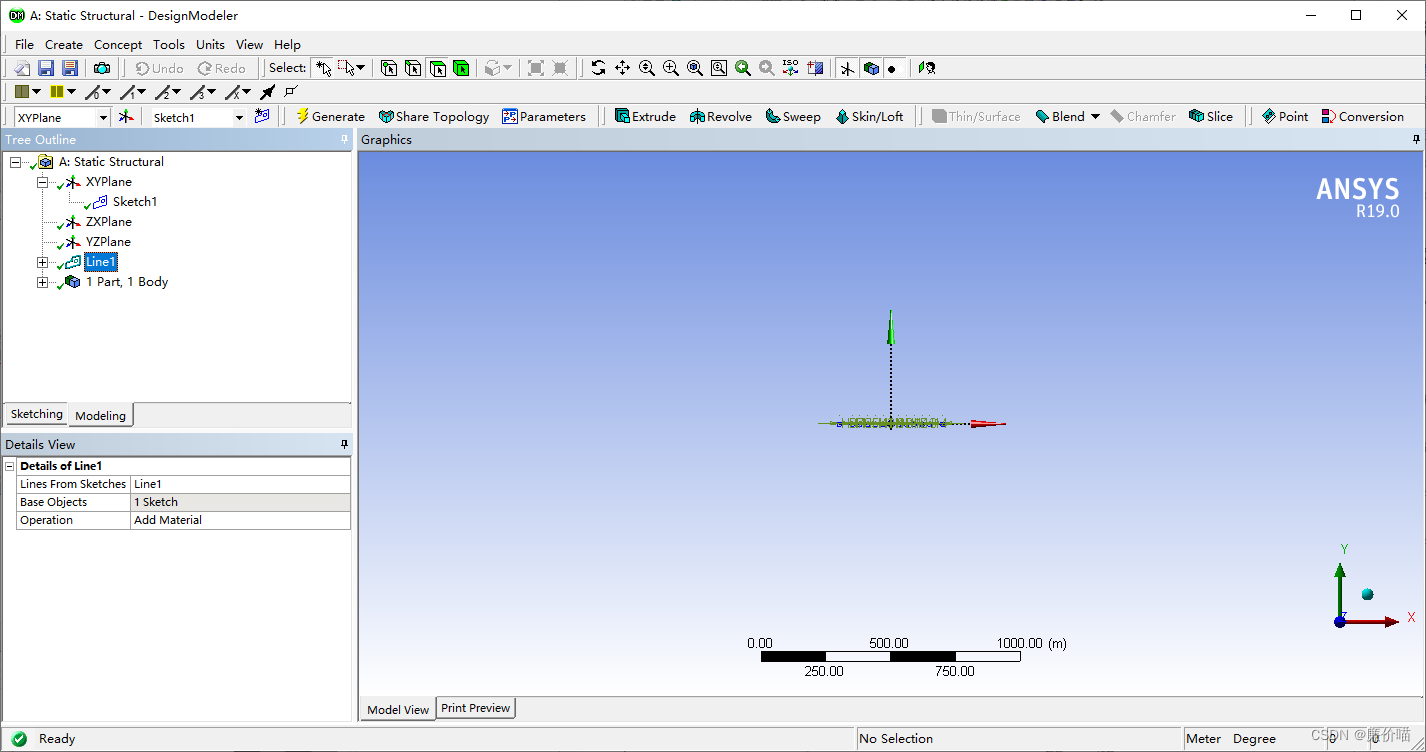Open the Tools menu
Viewport: 1426px width, 752px height.
coord(169,44)
